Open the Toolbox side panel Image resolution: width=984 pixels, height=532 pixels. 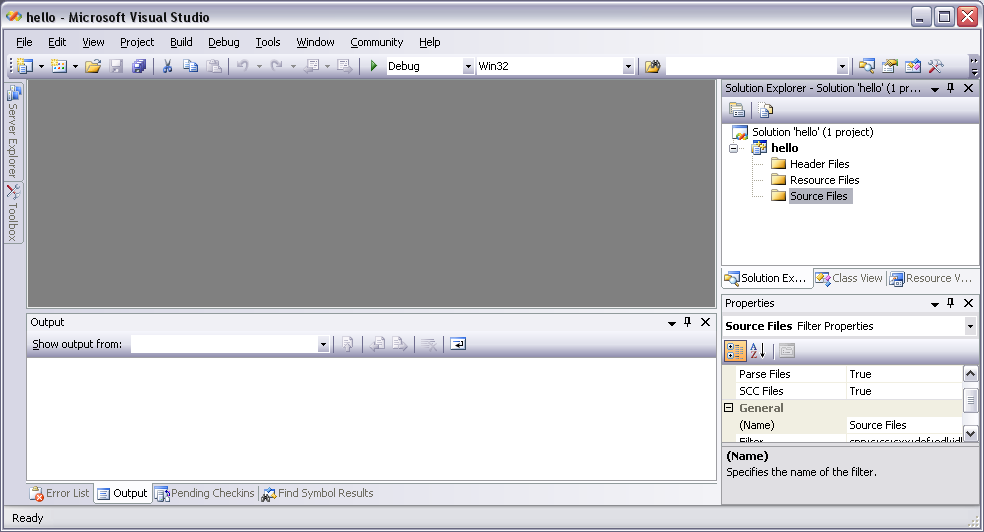tap(13, 213)
